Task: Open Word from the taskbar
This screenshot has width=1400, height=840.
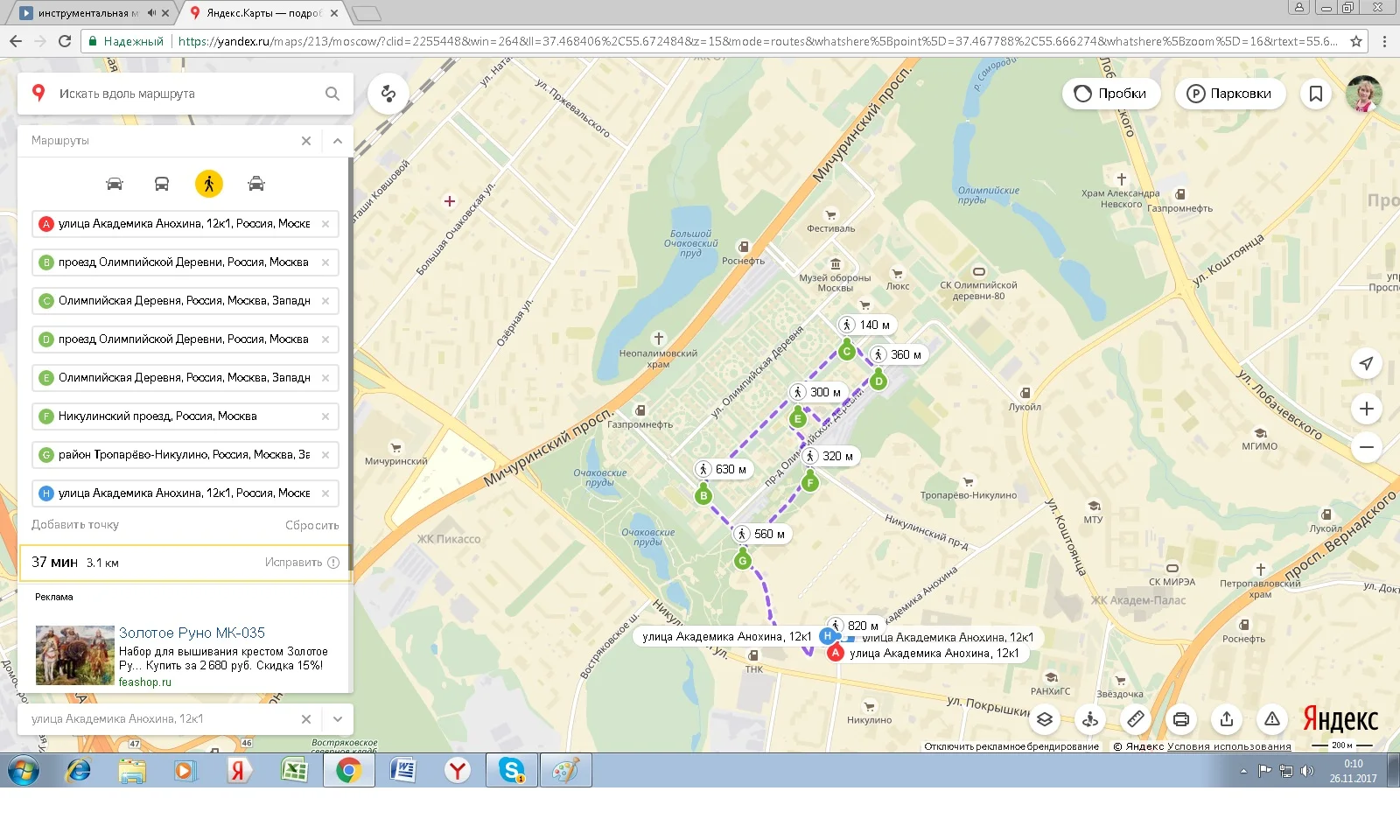Action: pyautogui.click(x=402, y=771)
